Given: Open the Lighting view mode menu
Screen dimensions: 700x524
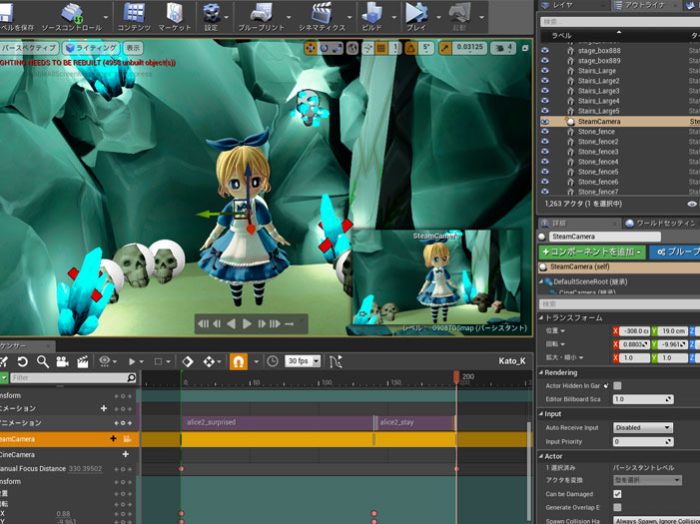Looking at the screenshot, I should [x=91, y=48].
